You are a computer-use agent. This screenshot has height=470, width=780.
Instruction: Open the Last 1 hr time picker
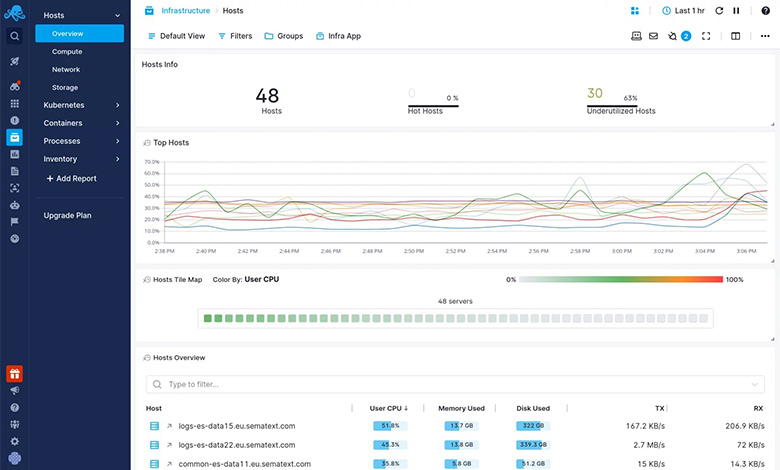683,10
